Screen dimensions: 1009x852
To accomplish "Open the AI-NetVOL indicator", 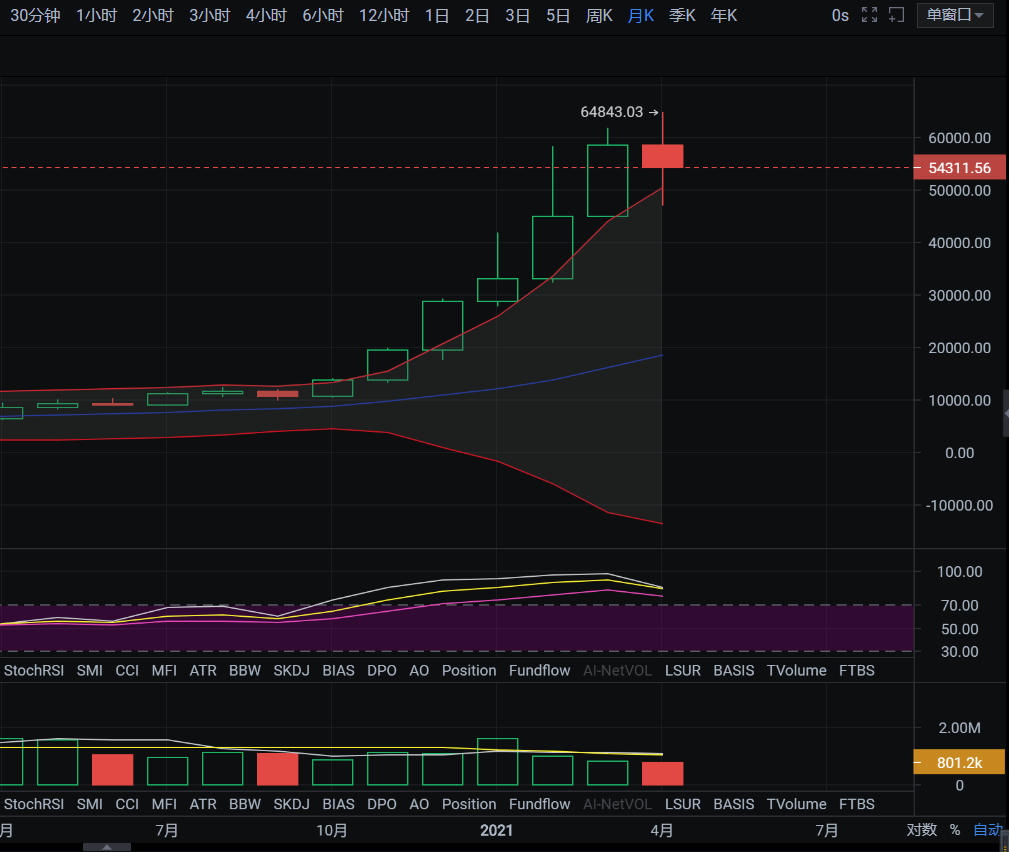I will (x=617, y=670).
